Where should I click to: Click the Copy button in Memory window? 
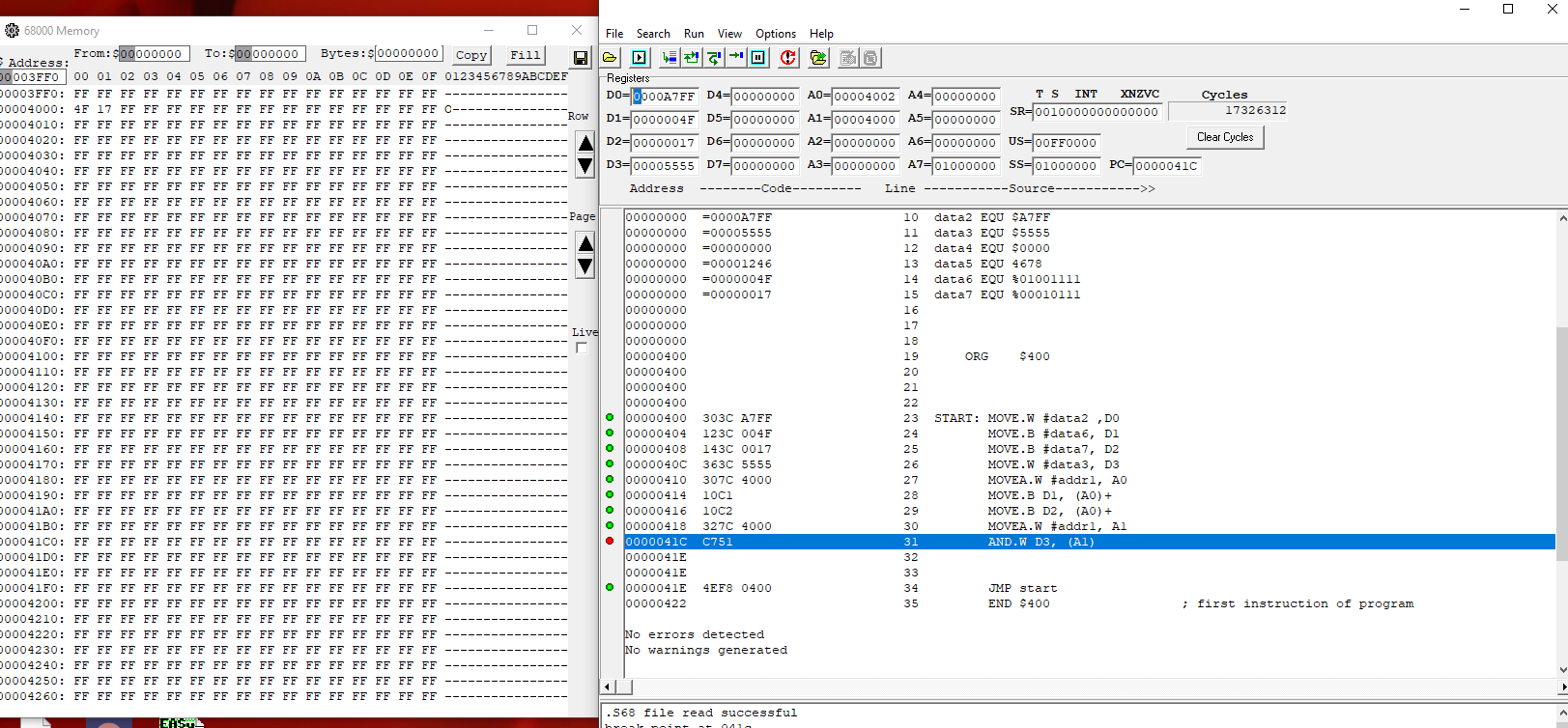[471, 55]
